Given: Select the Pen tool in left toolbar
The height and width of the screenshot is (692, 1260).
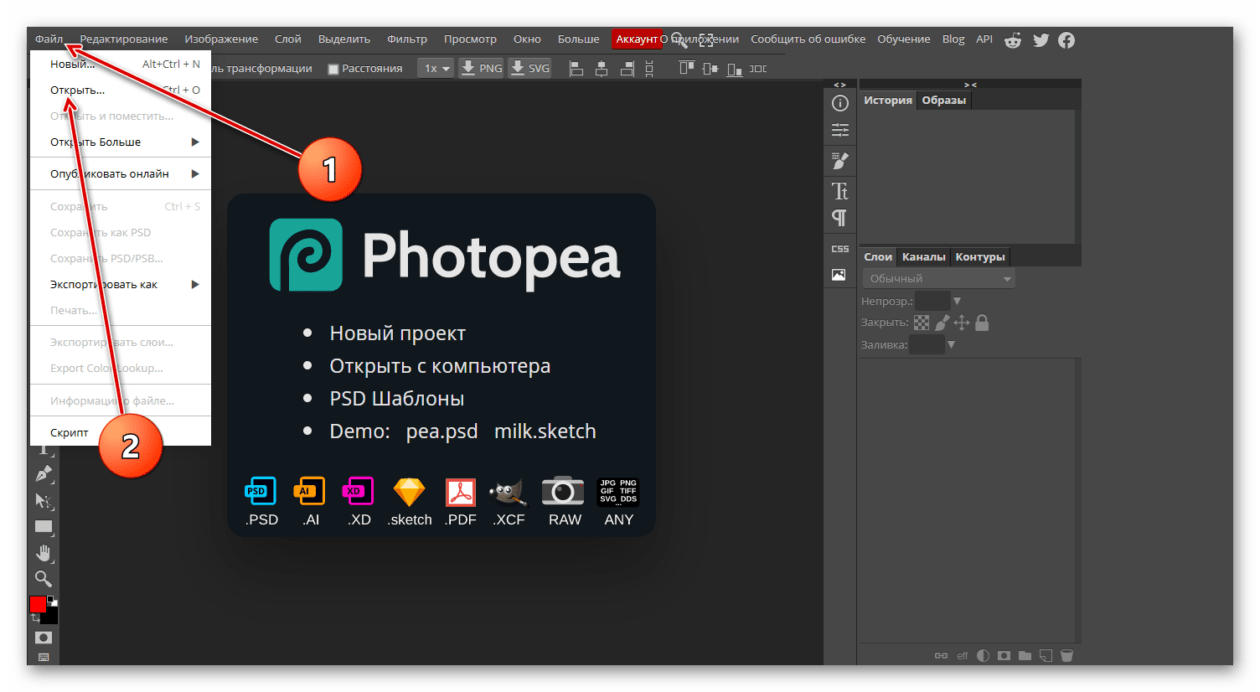Looking at the screenshot, I should point(43,474).
